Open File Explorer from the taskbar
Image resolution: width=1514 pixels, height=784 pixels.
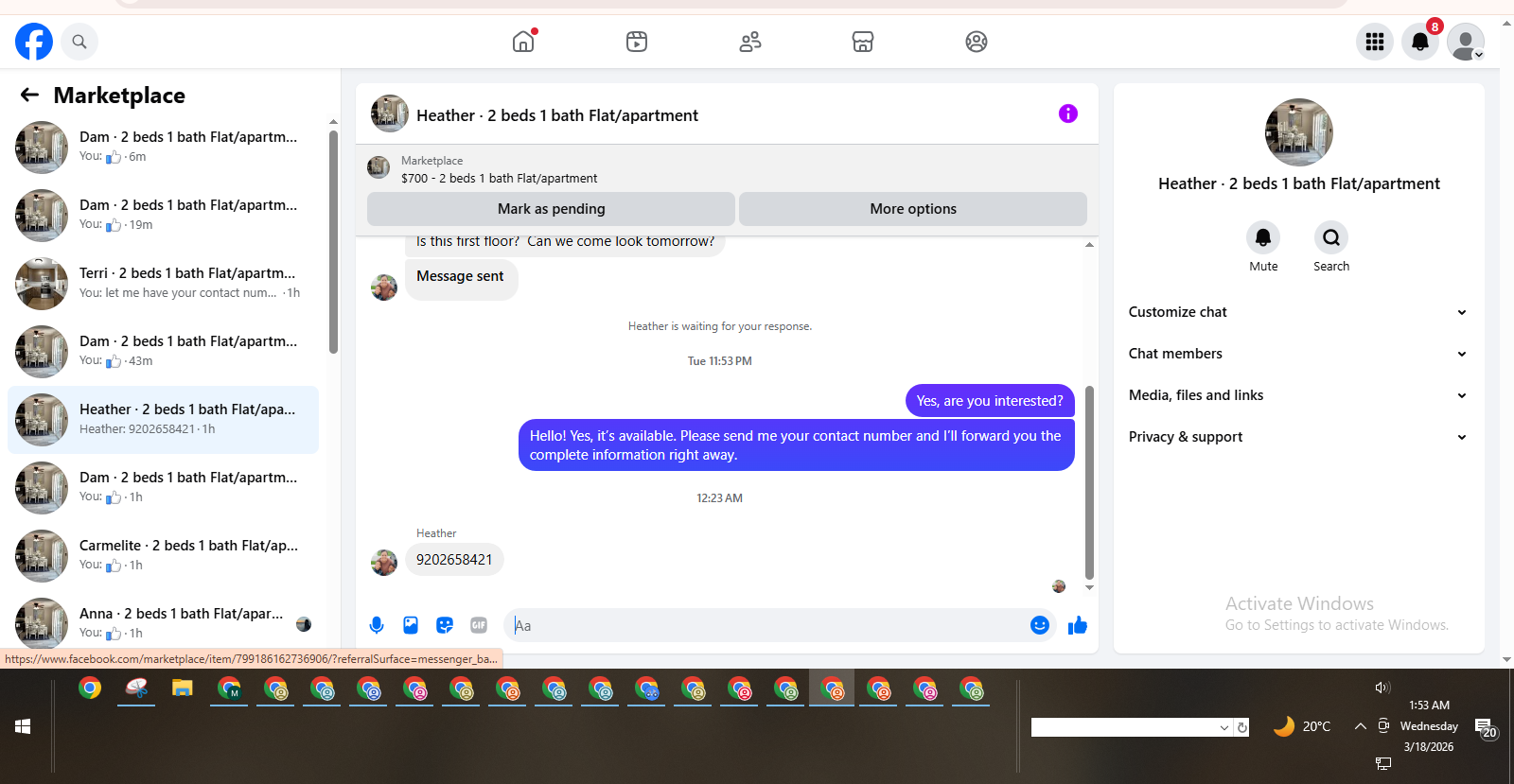coord(183,688)
